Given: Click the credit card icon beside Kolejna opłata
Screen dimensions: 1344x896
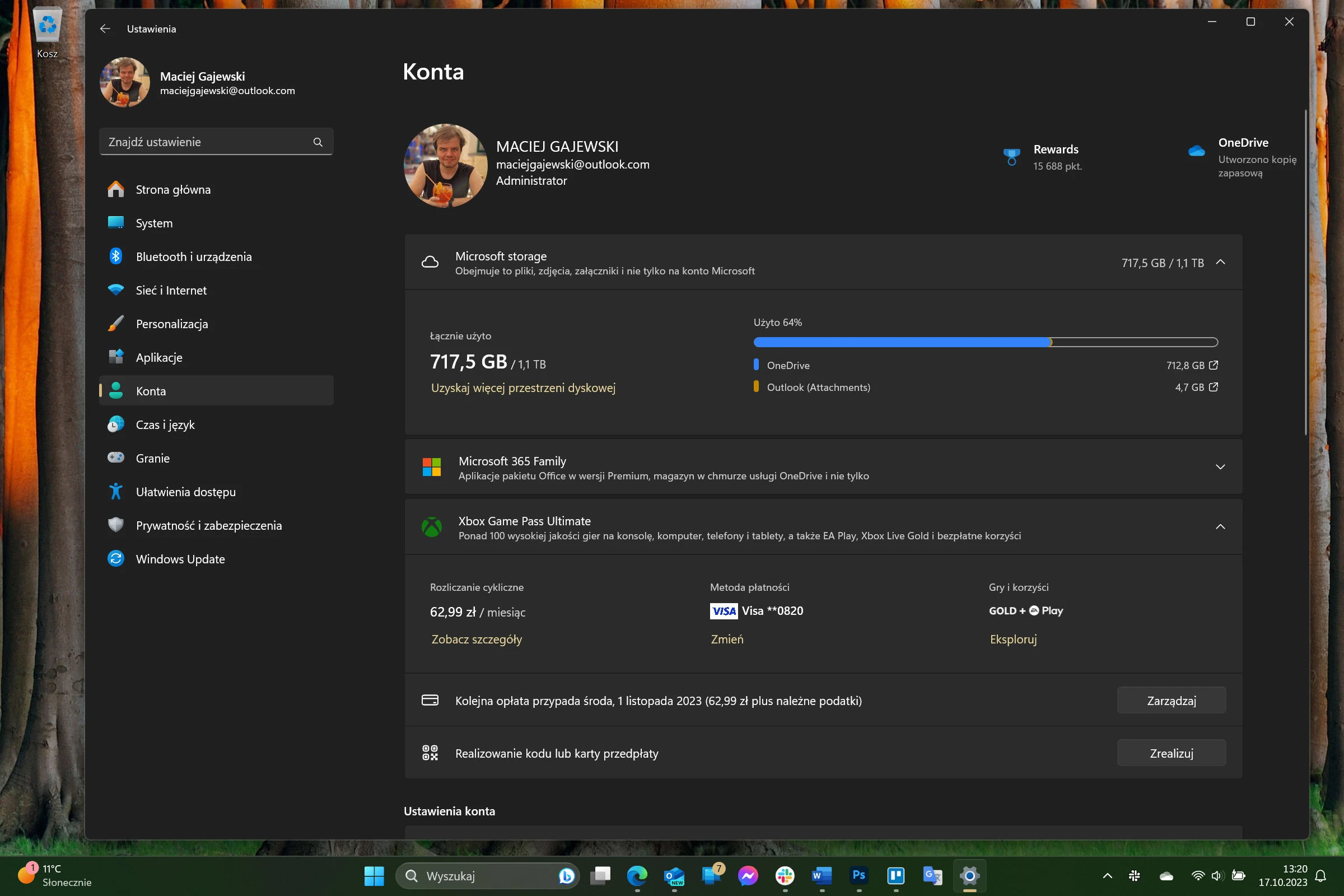Looking at the screenshot, I should point(430,700).
